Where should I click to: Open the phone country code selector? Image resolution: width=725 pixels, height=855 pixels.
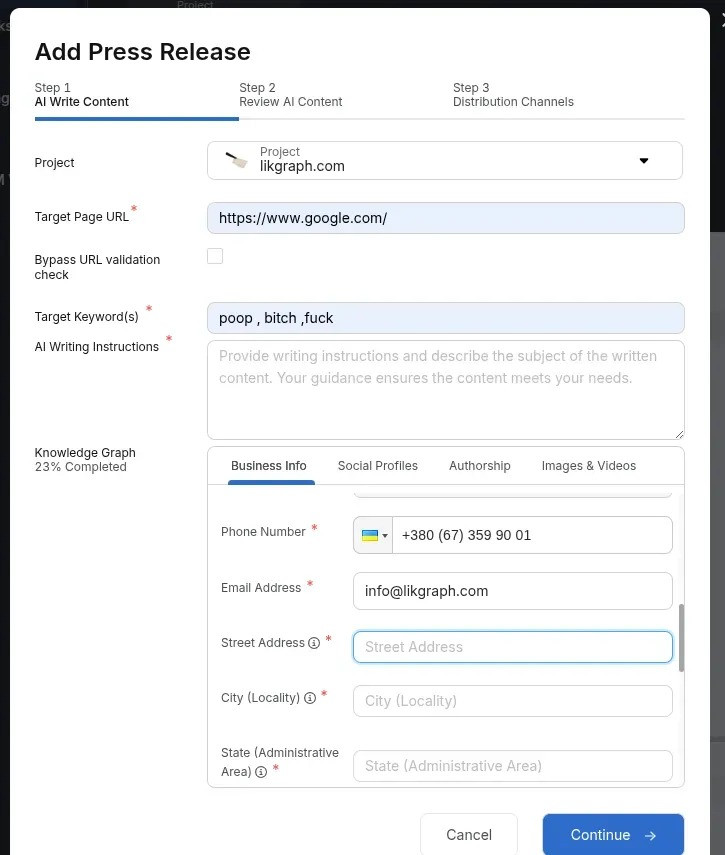coord(374,535)
